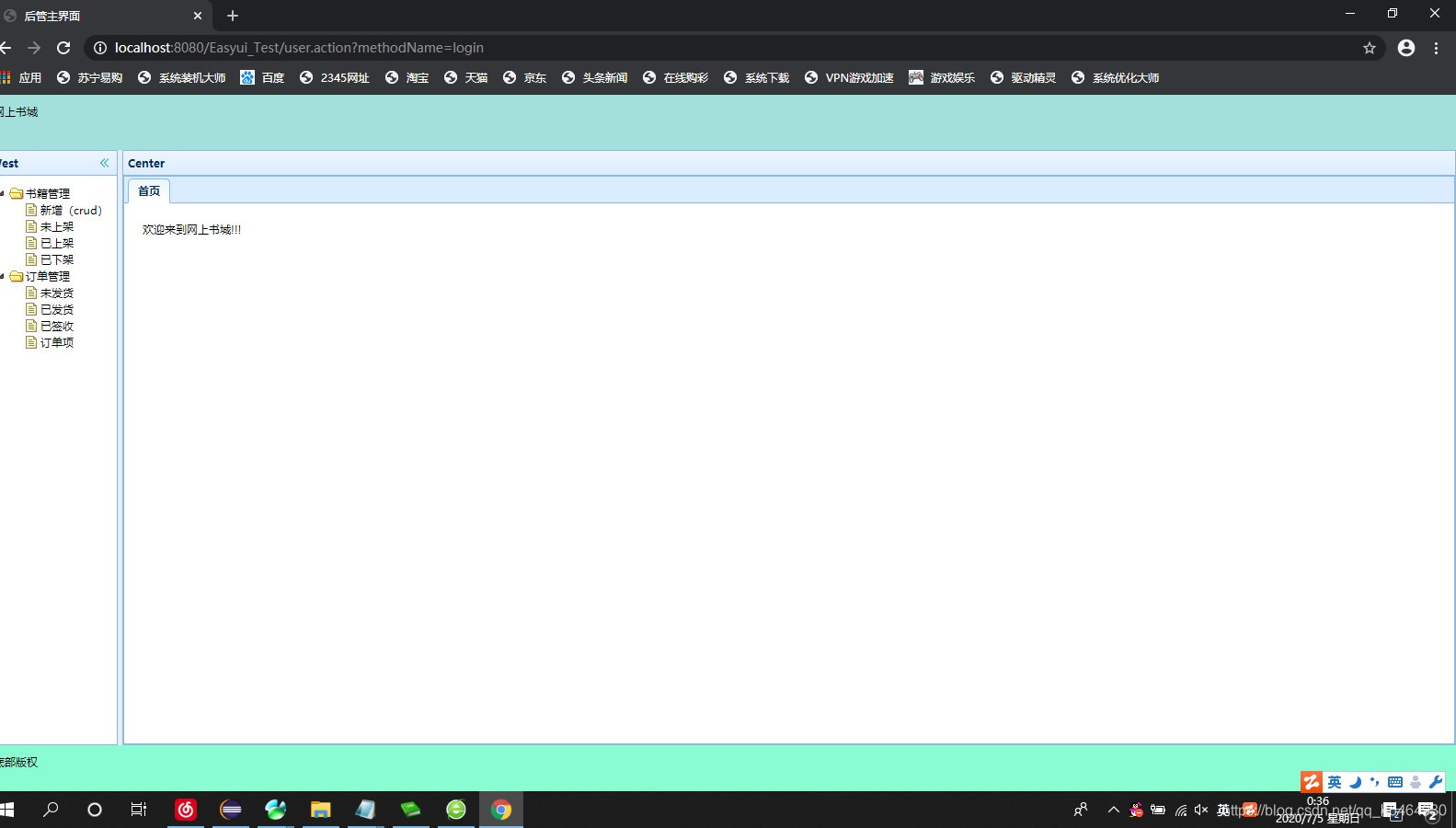This screenshot has height=828, width=1456.
Task: Open the green circular app on taskbar
Action: pos(456,810)
